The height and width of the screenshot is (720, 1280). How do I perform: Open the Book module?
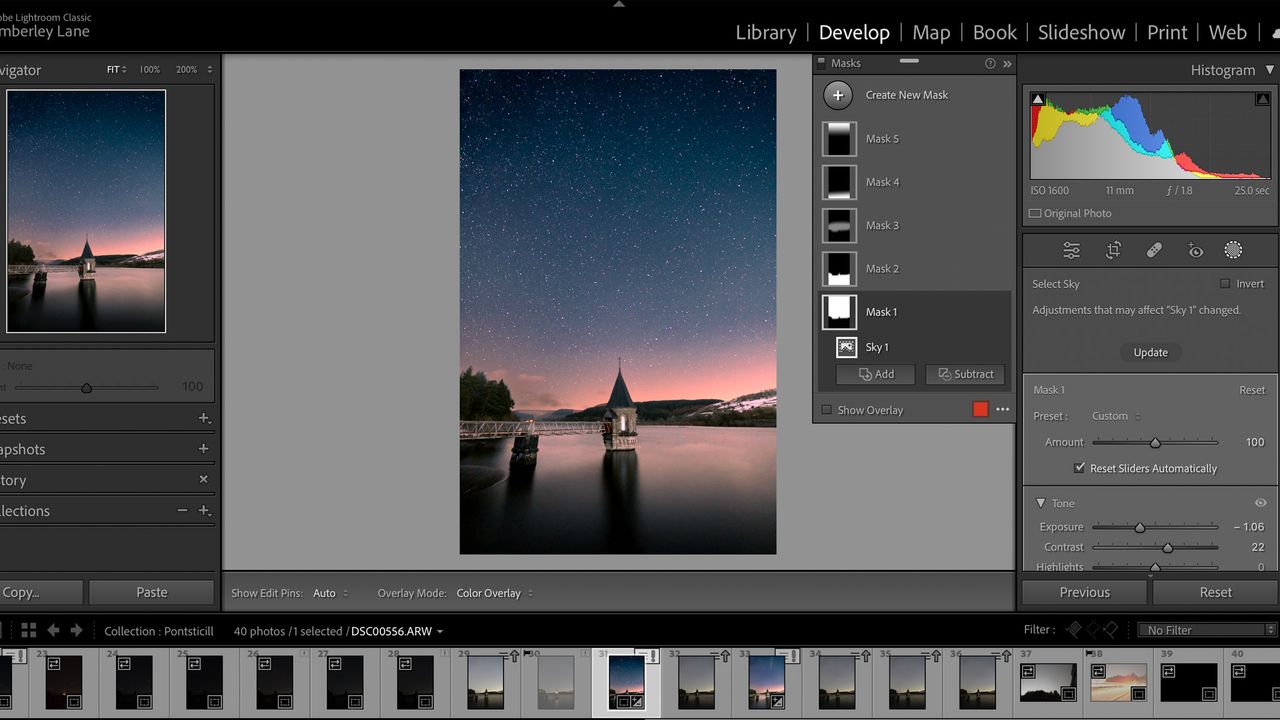pyautogui.click(x=995, y=32)
